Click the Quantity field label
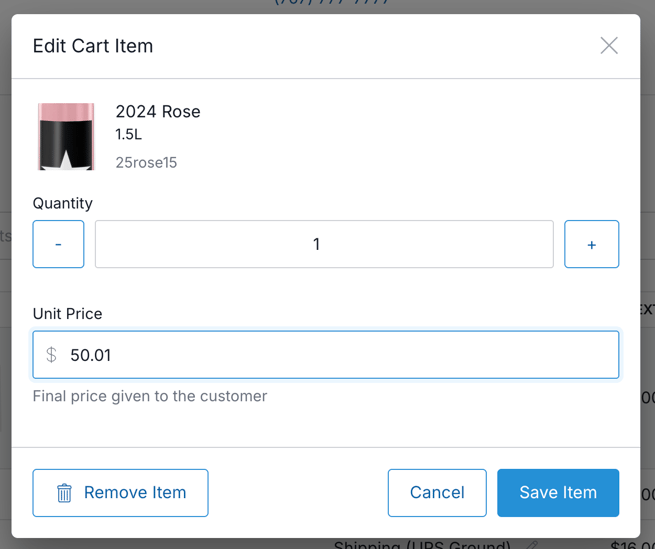This screenshot has height=549, width=655. 63,203
